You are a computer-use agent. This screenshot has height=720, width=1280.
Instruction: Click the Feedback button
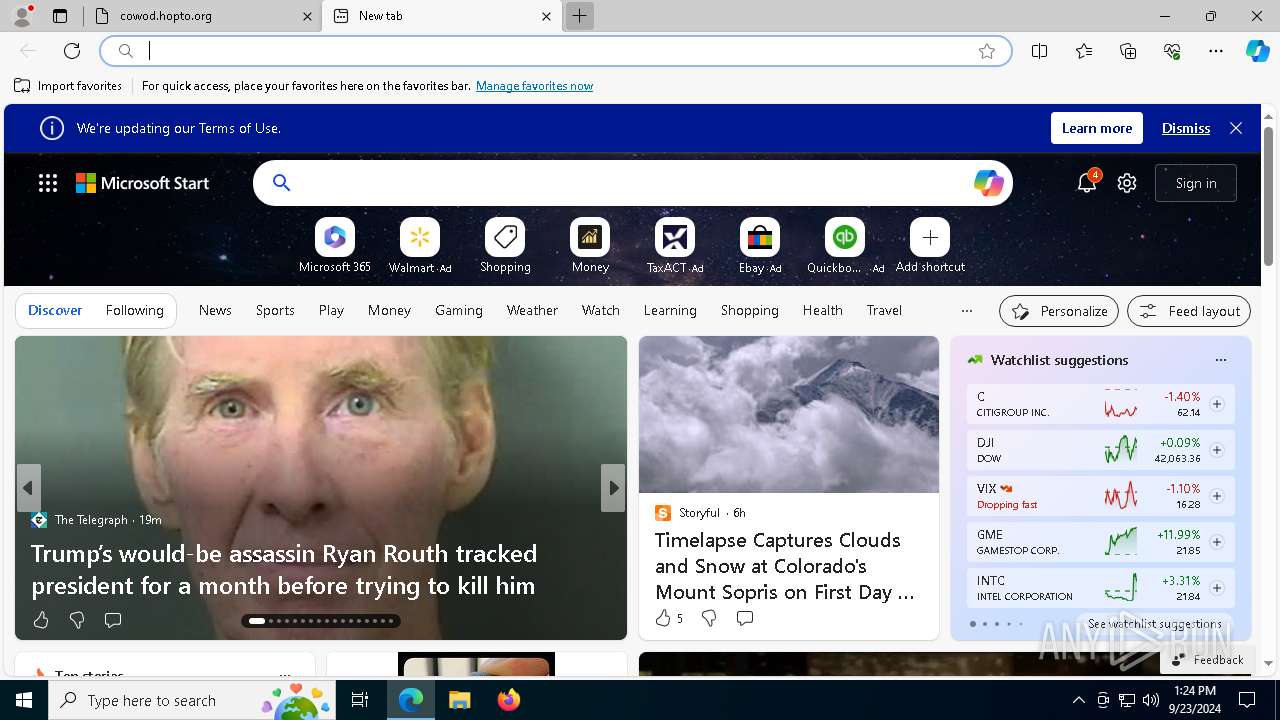pyautogui.click(x=1207, y=660)
